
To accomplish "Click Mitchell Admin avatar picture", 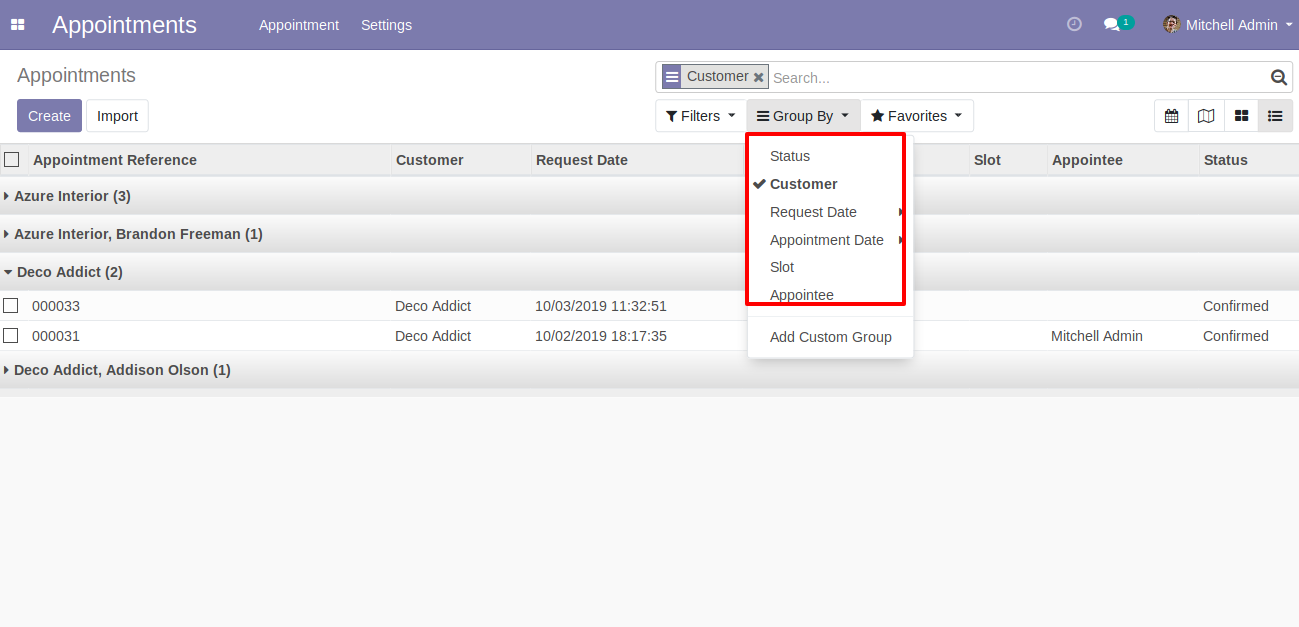I will [1171, 24].
